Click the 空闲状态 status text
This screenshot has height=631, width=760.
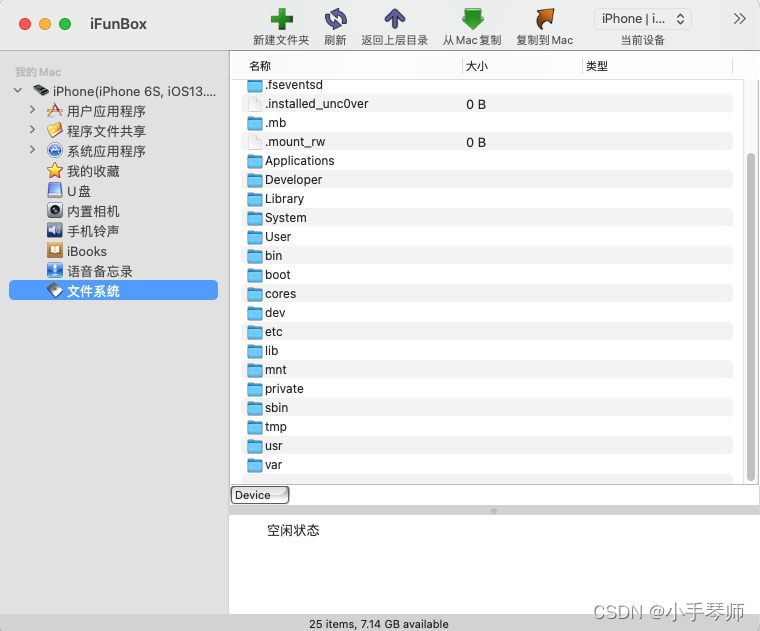(x=293, y=530)
